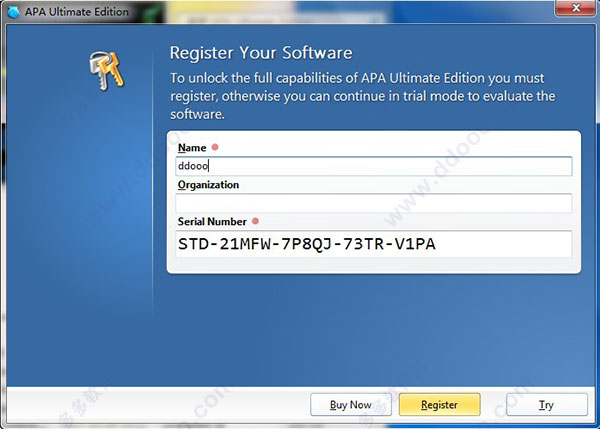Image resolution: width=600 pixels, height=429 pixels.
Task: Click the APA app icon in title bar
Action: coord(14,12)
